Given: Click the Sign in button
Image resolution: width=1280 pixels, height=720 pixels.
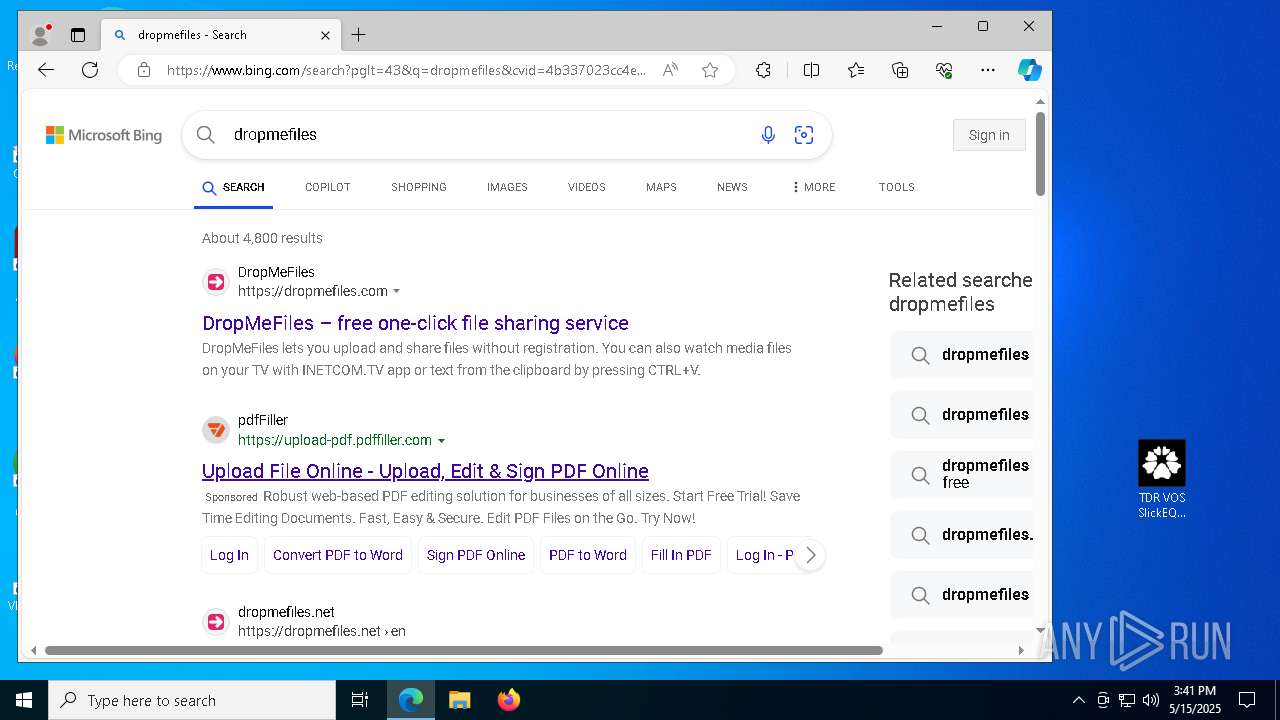Looking at the screenshot, I should pyautogui.click(x=989, y=135).
